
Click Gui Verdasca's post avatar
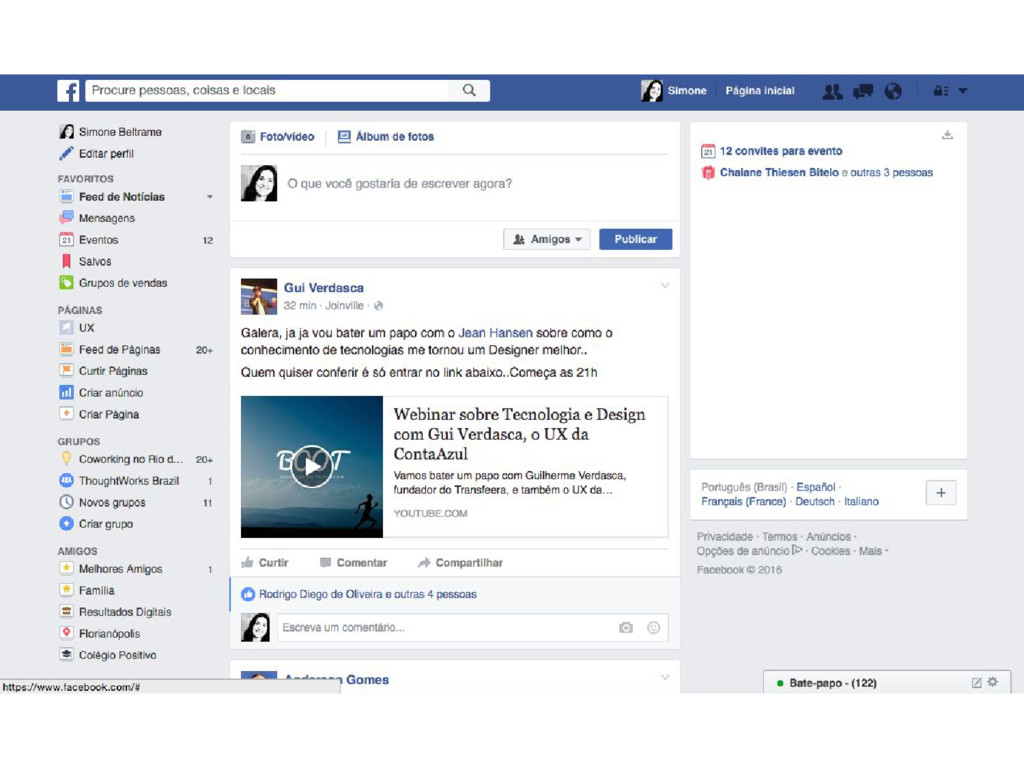259,296
